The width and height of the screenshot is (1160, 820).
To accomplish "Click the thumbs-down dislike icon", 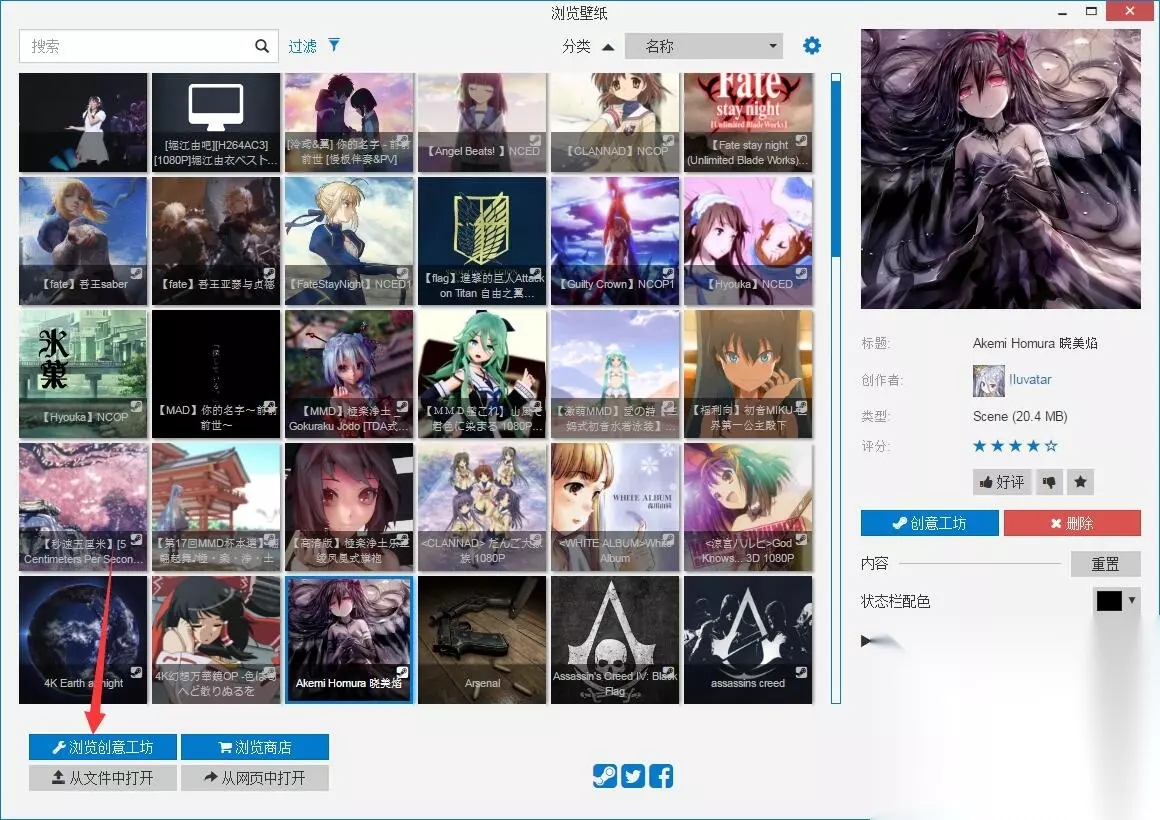I will pyautogui.click(x=1049, y=483).
